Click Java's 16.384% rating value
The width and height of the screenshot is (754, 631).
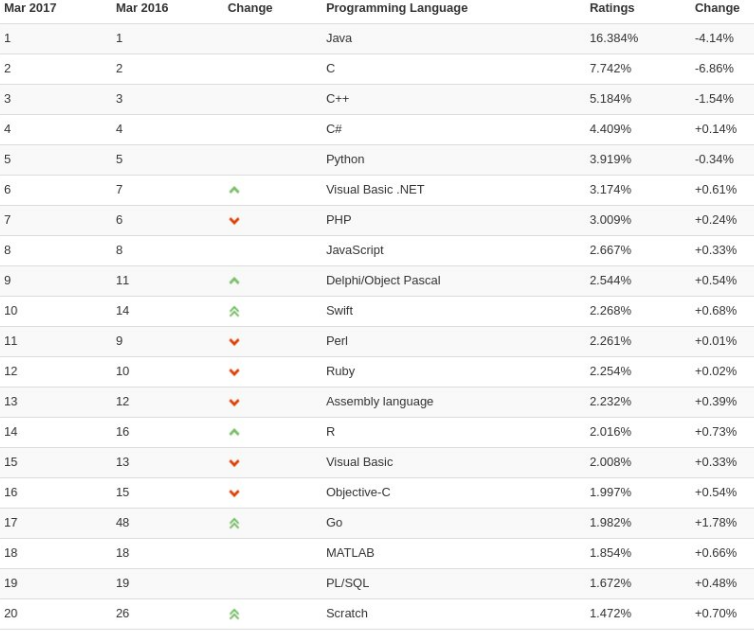click(x=613, y=38)
